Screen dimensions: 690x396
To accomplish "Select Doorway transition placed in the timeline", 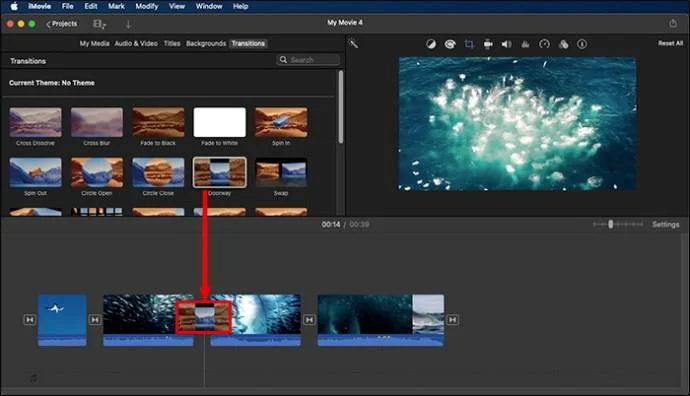I will tap(204, 317).
